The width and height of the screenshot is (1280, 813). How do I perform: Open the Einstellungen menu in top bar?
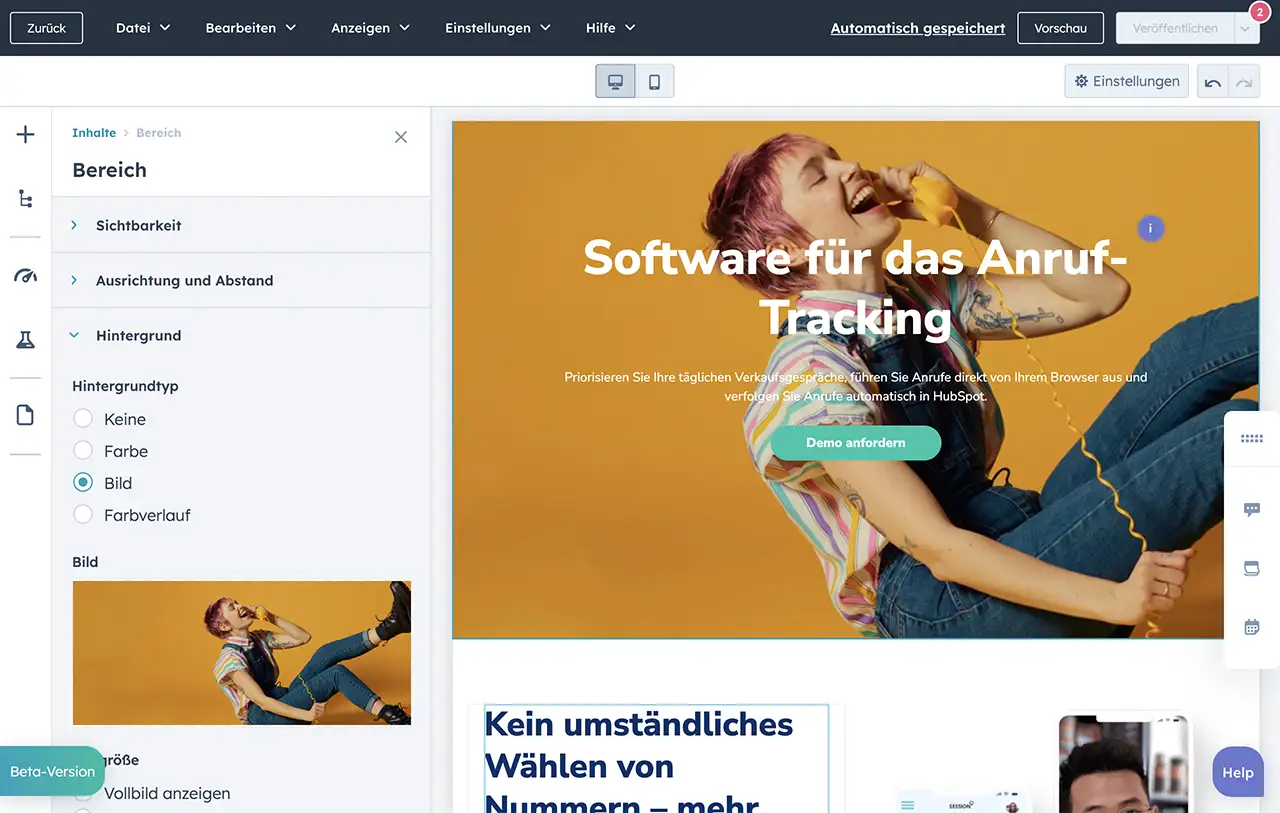pyautogui.click(x=498, y=28)
